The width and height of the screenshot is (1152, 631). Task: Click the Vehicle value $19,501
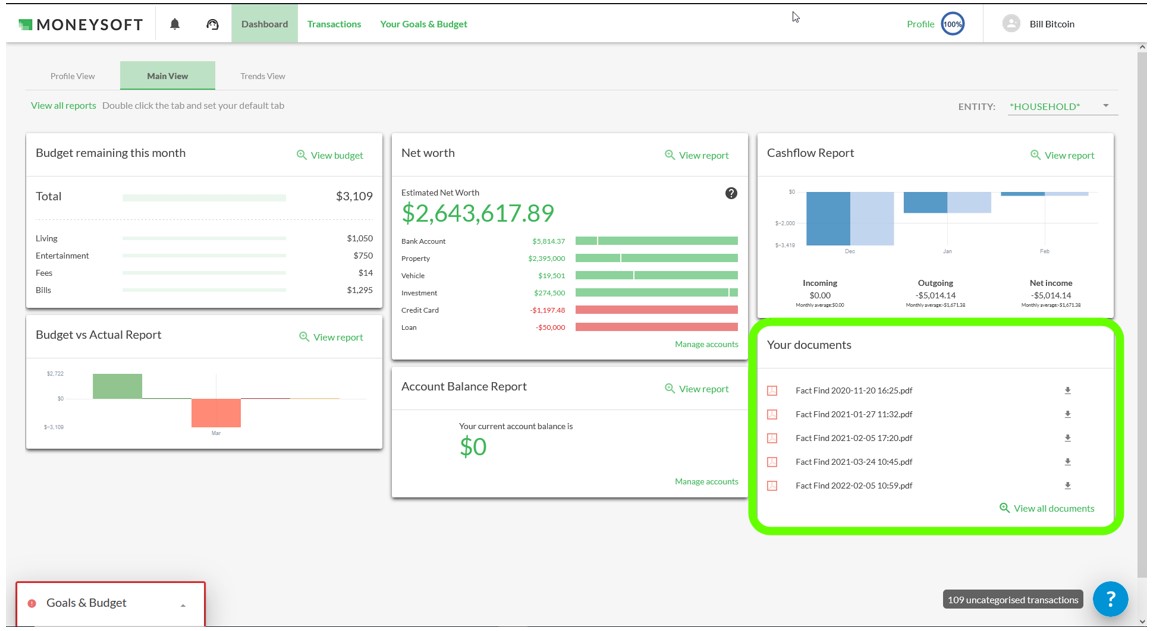tap(552, 275)
